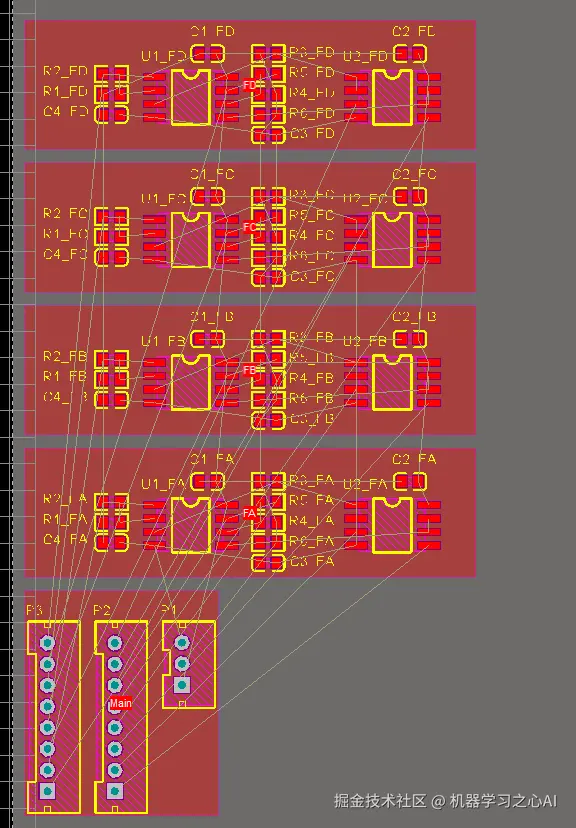This screenshot has height=828, width=576.
Task: Select the U1_FB IC footprint body
Action: coord(191,382)
